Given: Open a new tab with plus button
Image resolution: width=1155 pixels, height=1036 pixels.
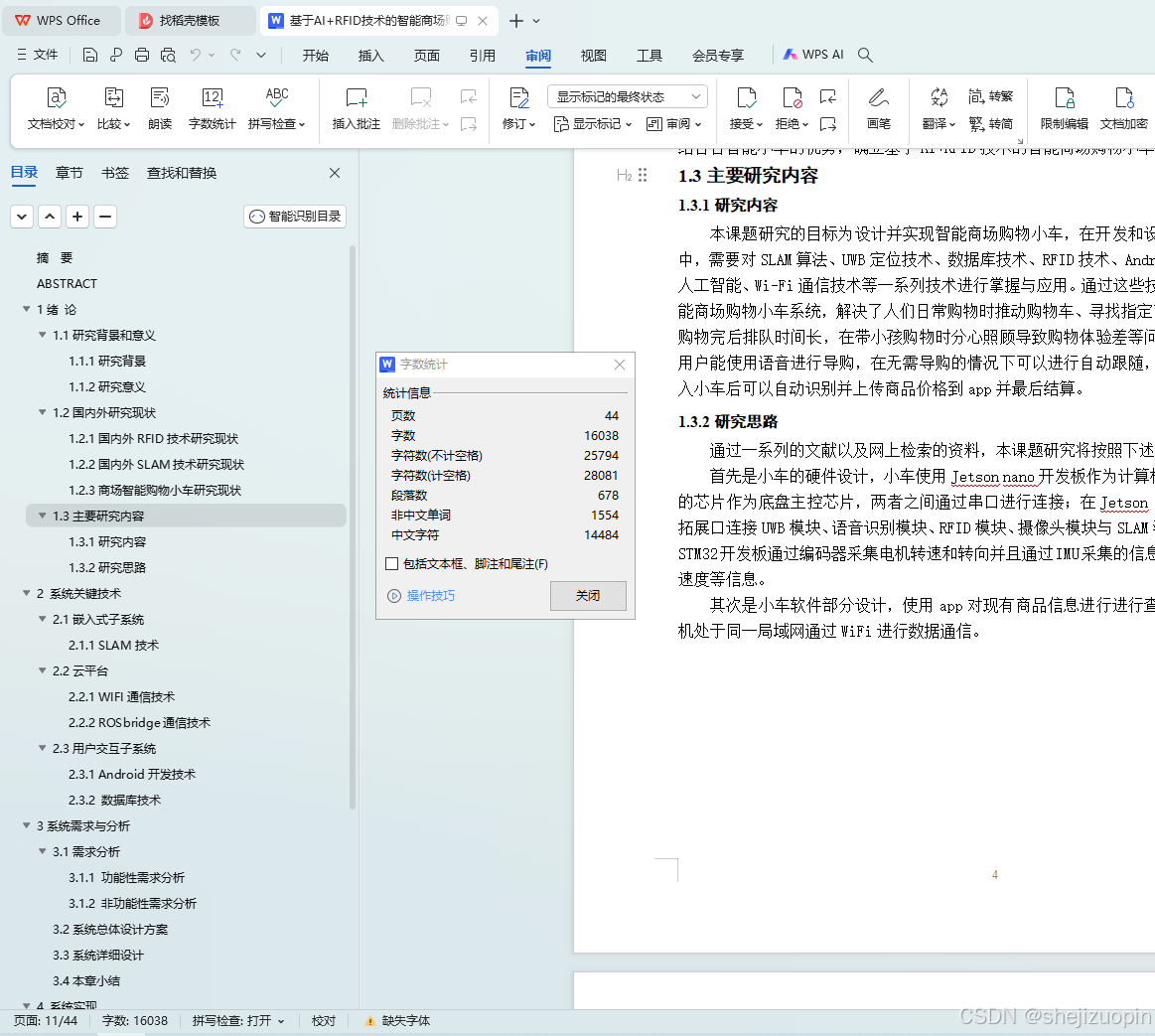Looking at the screenshot, I should click(x=516, y=21).
